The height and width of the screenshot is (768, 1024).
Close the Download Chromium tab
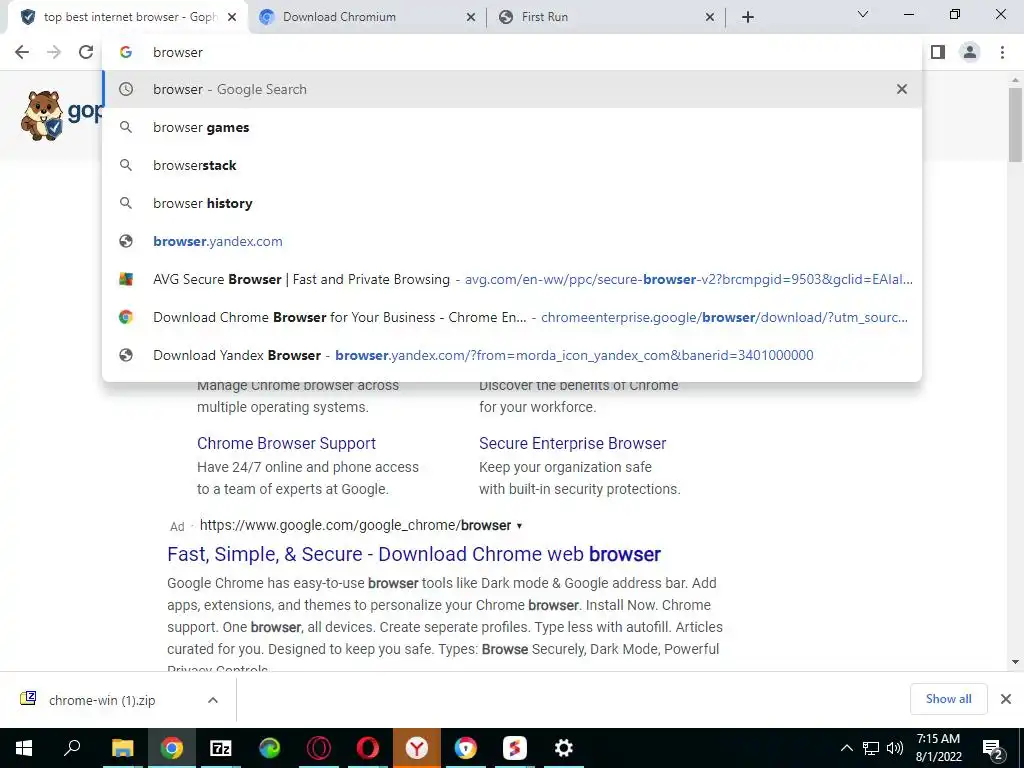coord(470,17)
